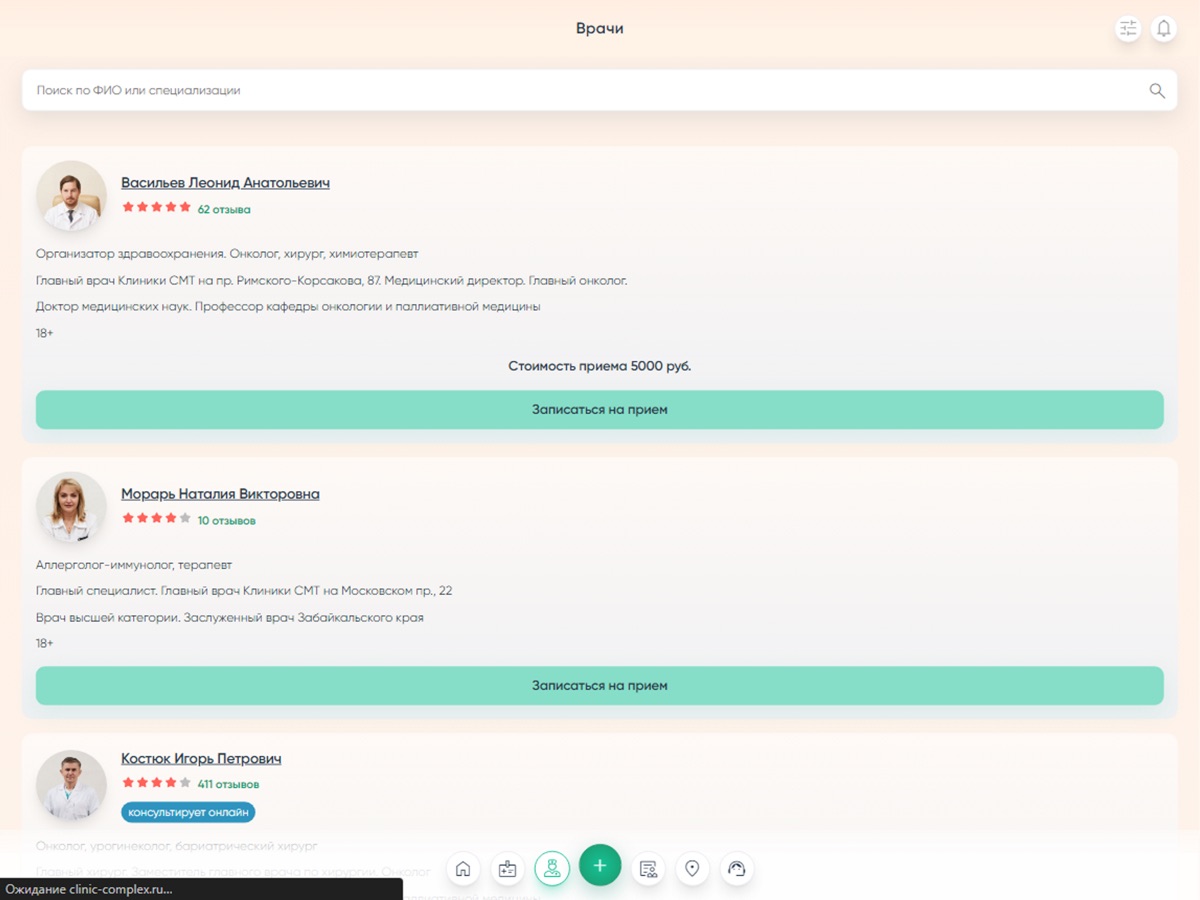Screen dimensions: 1200x900
Task: Click Морарь Наталия's profile photo
Action: click(71, 507)
